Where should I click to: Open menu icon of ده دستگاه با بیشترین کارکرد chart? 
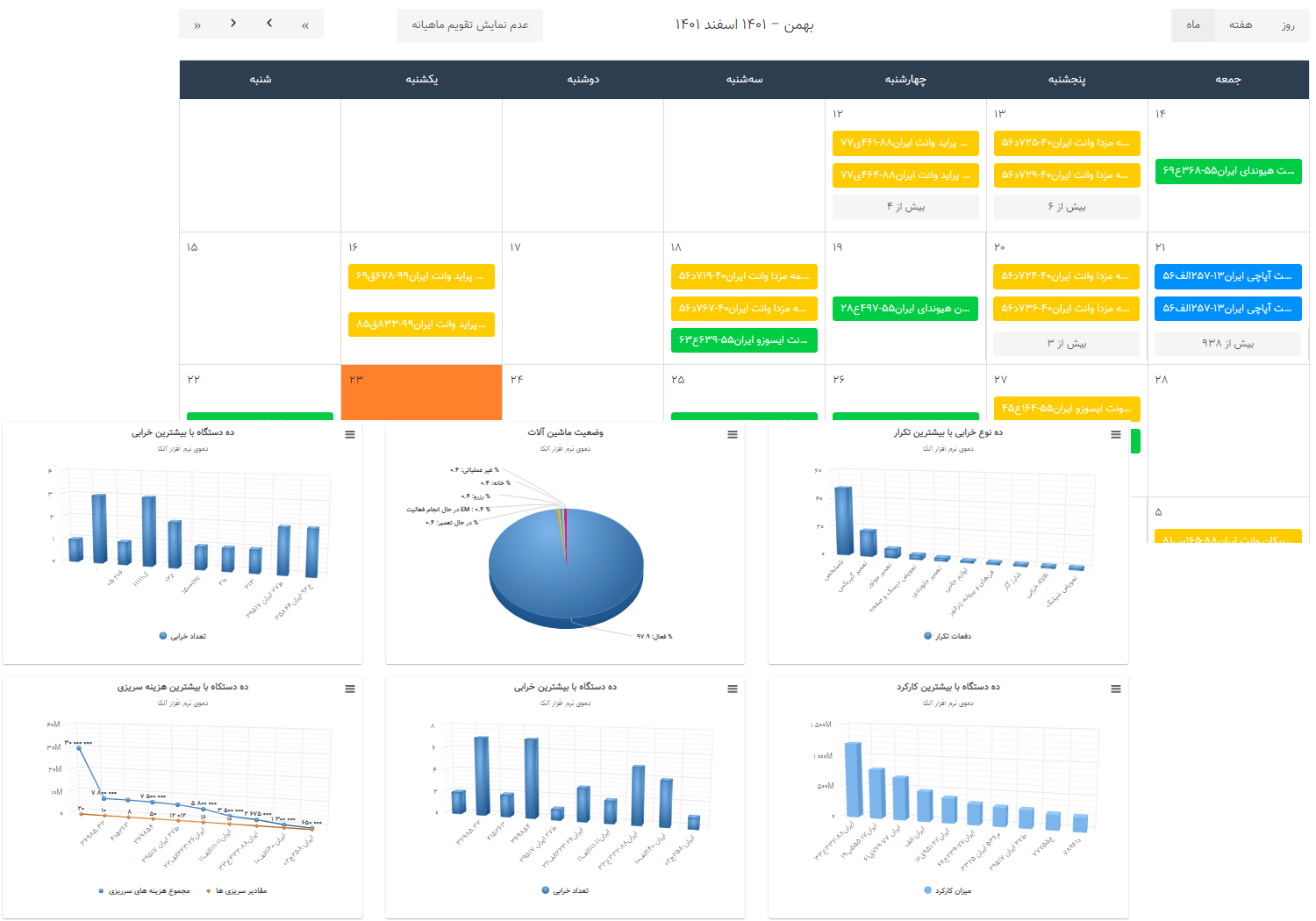coord(1116,689)
